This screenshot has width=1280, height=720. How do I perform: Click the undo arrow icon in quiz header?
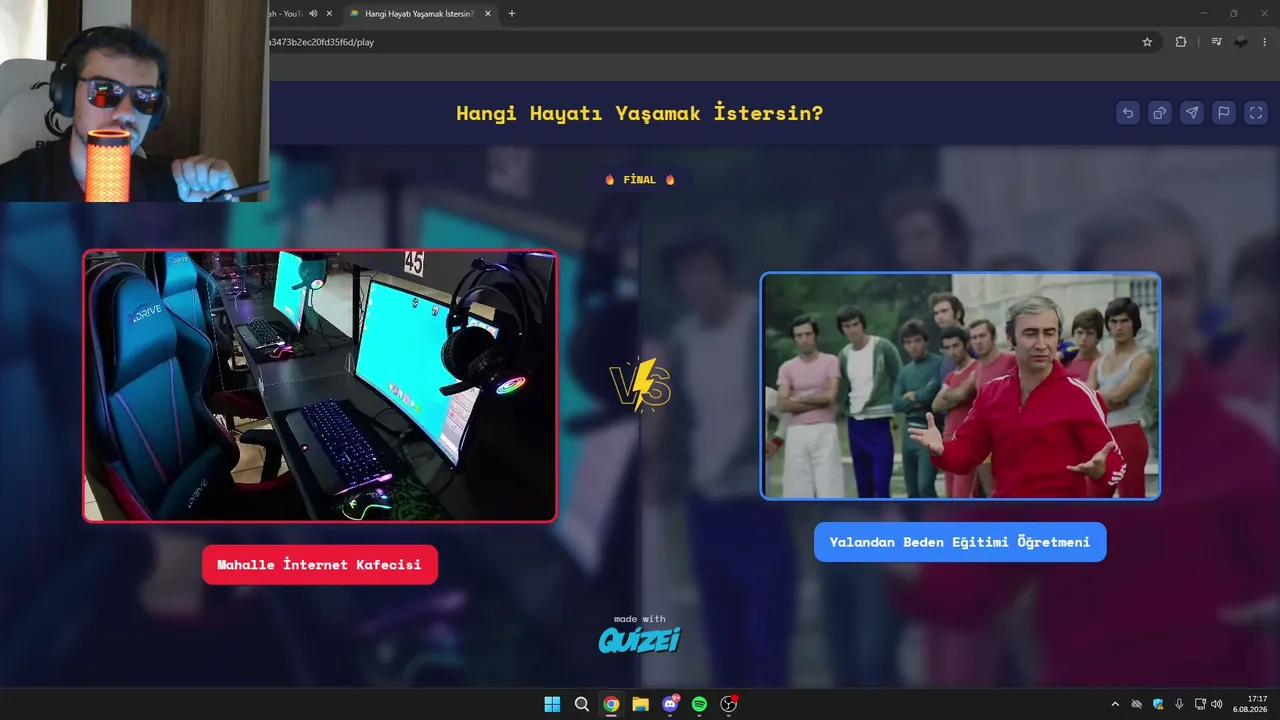pyautogui.click(x=1128, y=113)
